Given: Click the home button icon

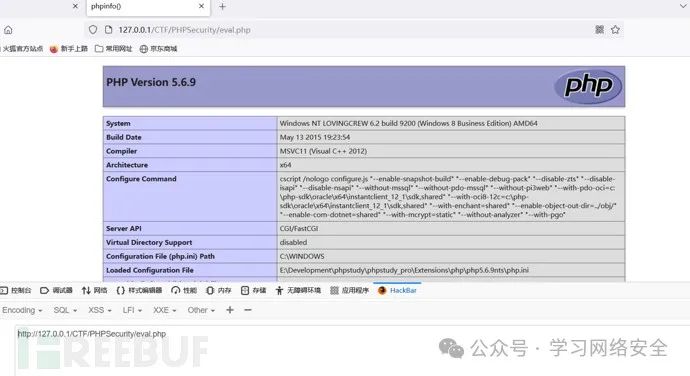Looking at the screenshot, I should pos(8,30).
